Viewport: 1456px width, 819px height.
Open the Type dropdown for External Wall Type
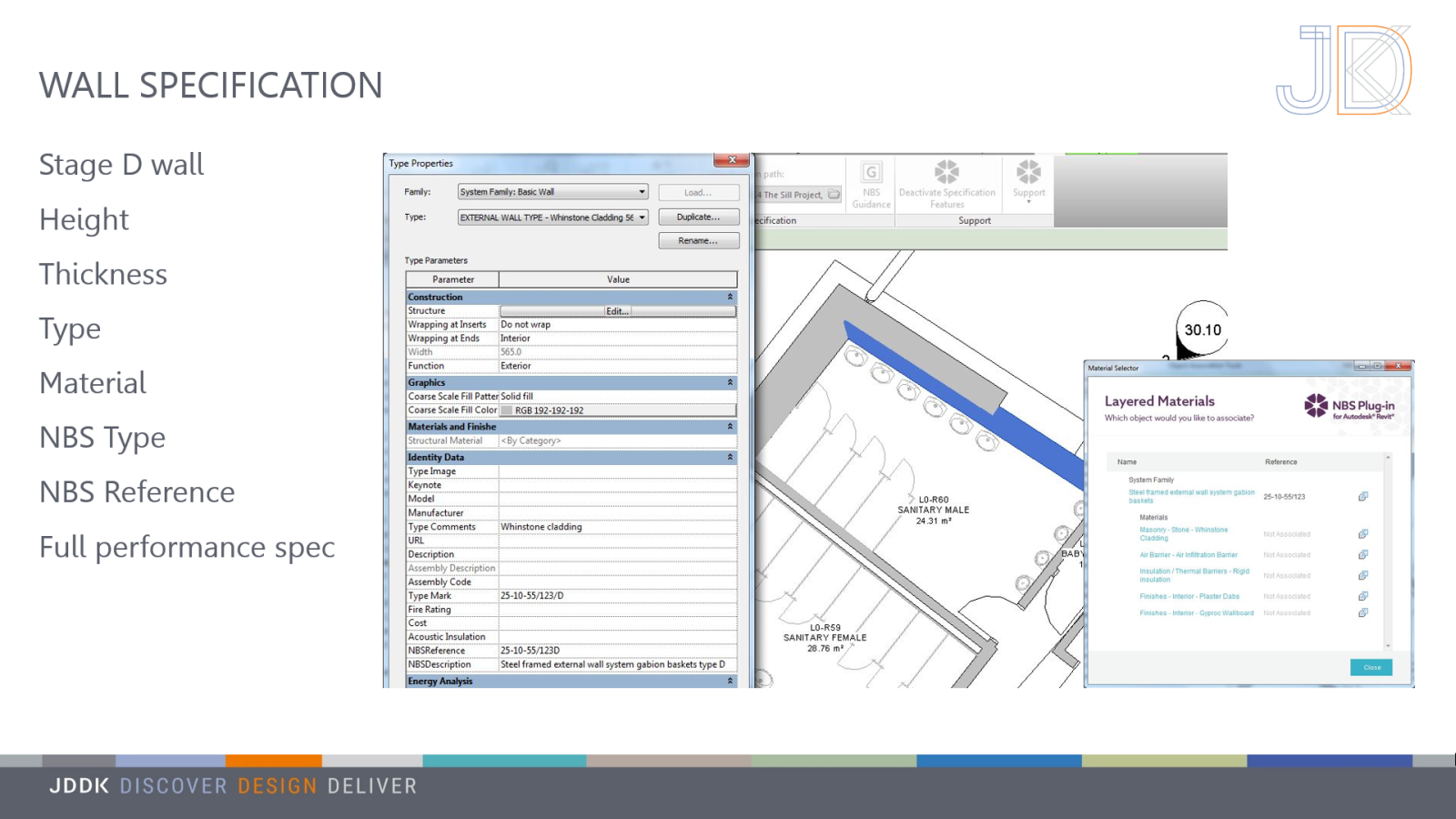point(552,217)
